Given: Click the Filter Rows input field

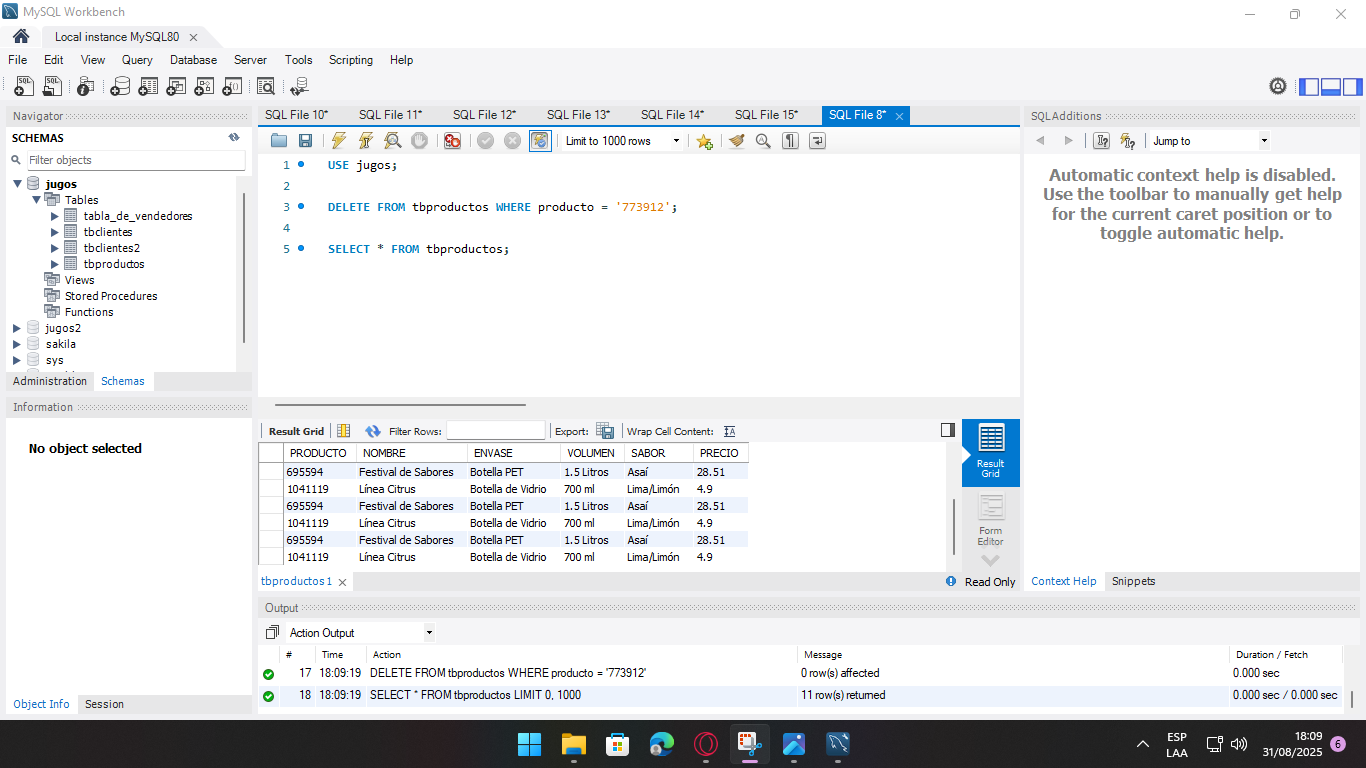Looking at the screenshot, I should (495, 431).
